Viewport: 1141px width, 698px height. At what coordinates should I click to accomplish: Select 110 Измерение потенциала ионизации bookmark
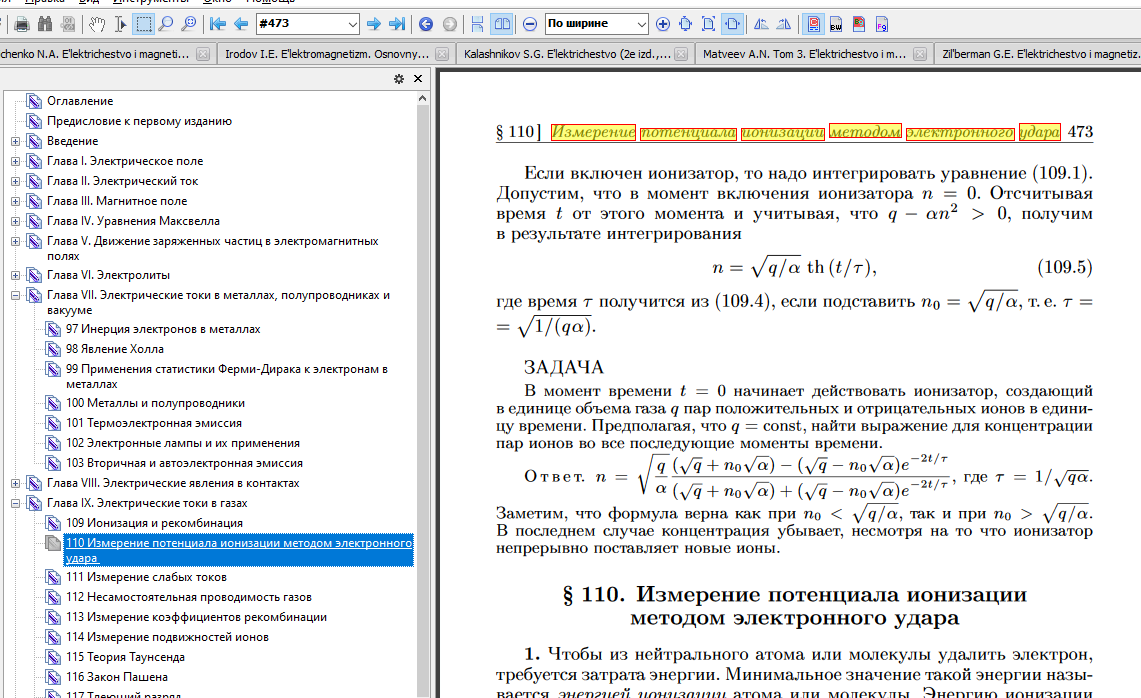[239, 550]
